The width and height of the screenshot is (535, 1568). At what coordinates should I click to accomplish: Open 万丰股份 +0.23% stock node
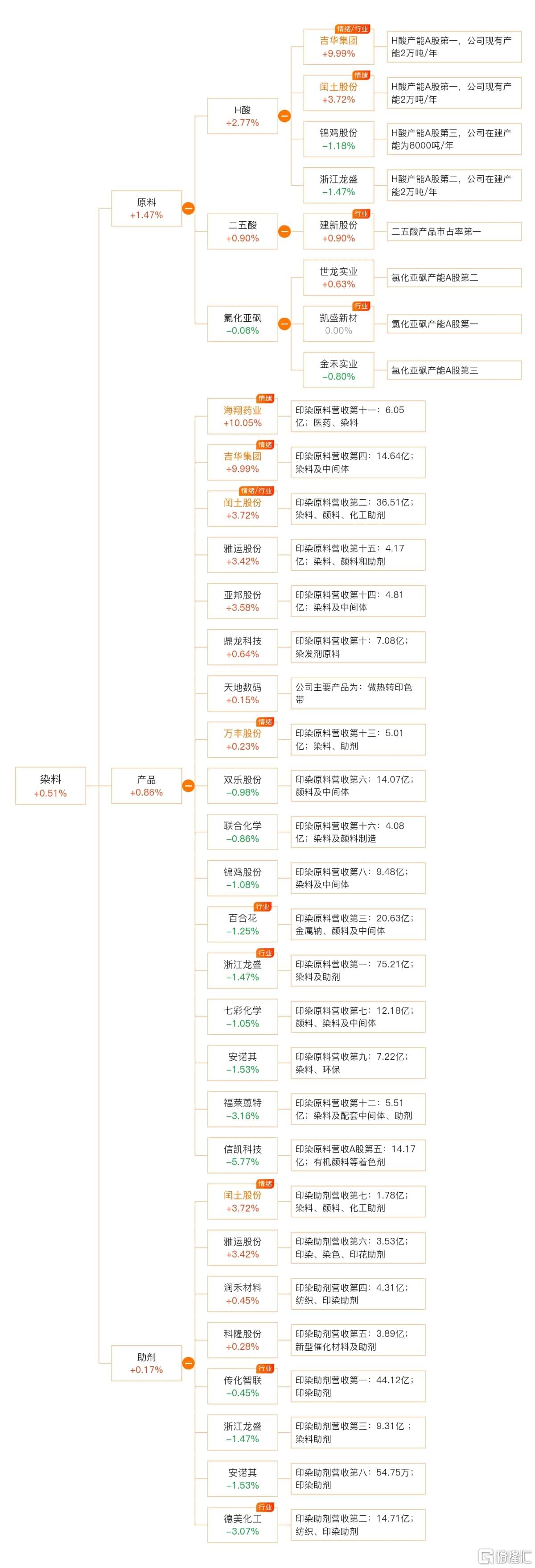[243, 739]
